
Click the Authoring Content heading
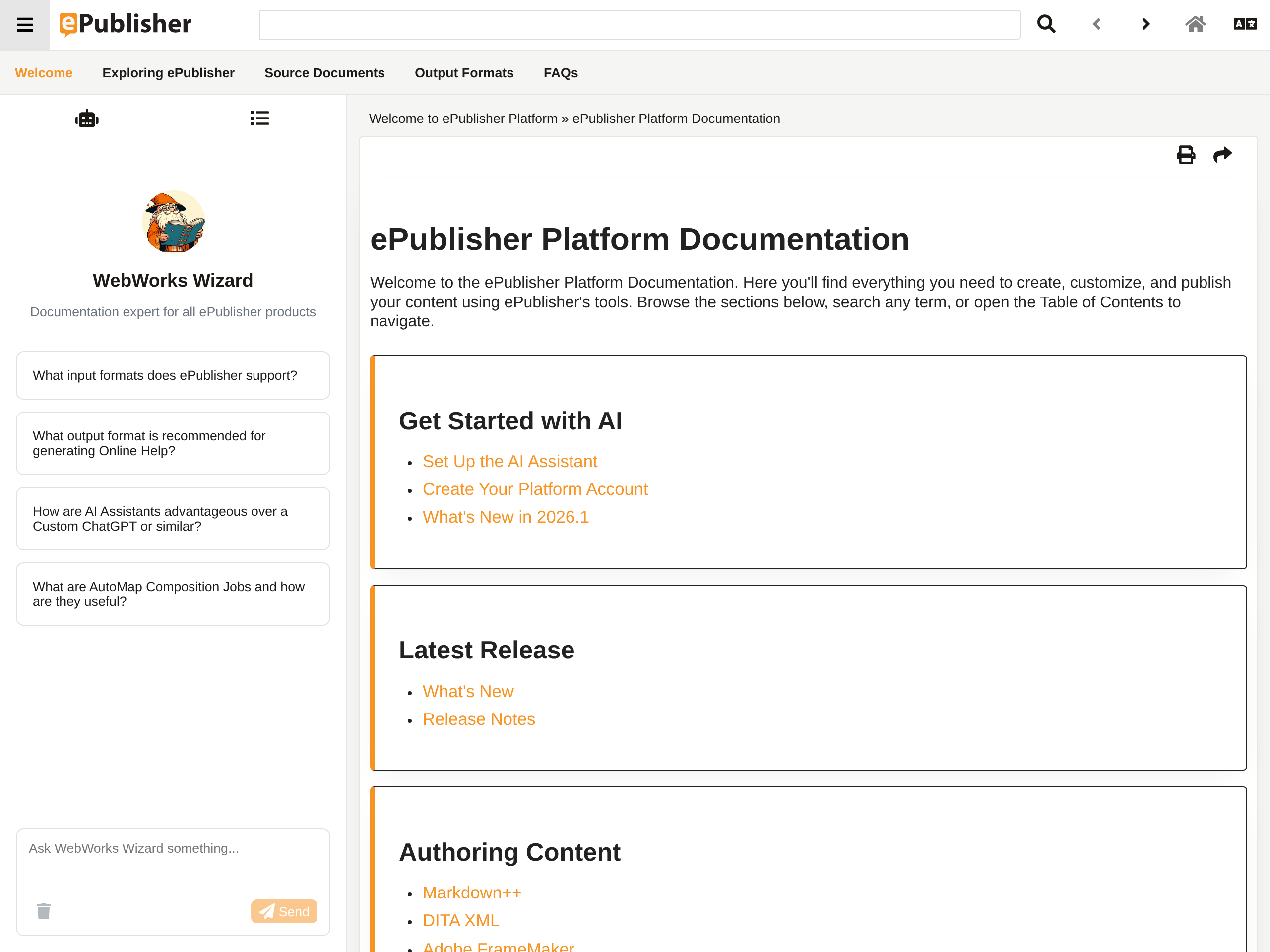[510, 852]
